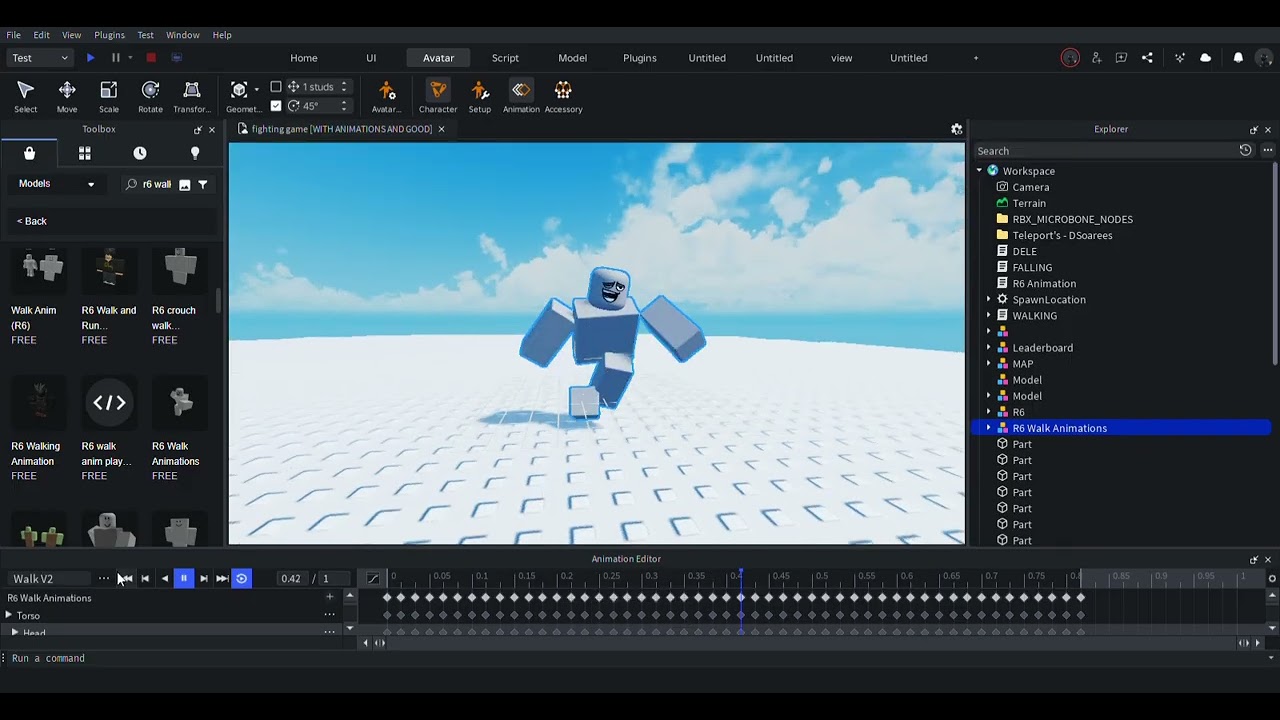Open the Test mode dropdown
1280x720 pixels.
pyautogui.click(x=40, y=58)
